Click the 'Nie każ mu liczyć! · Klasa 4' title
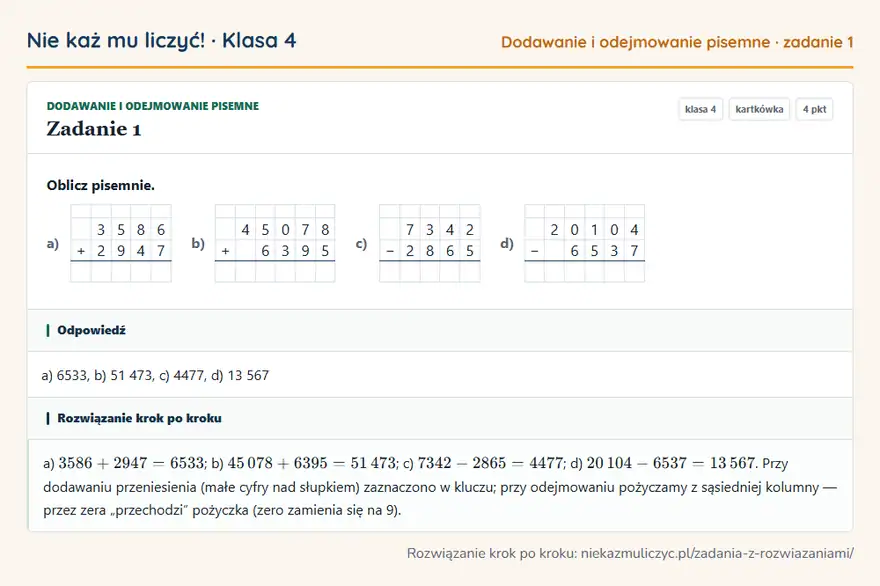880x586 pixels. (162, 41)
